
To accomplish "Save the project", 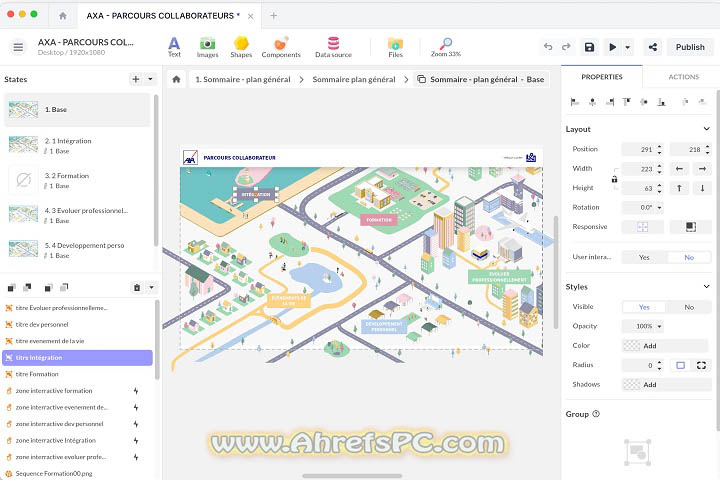I will [x=590, y=47].
